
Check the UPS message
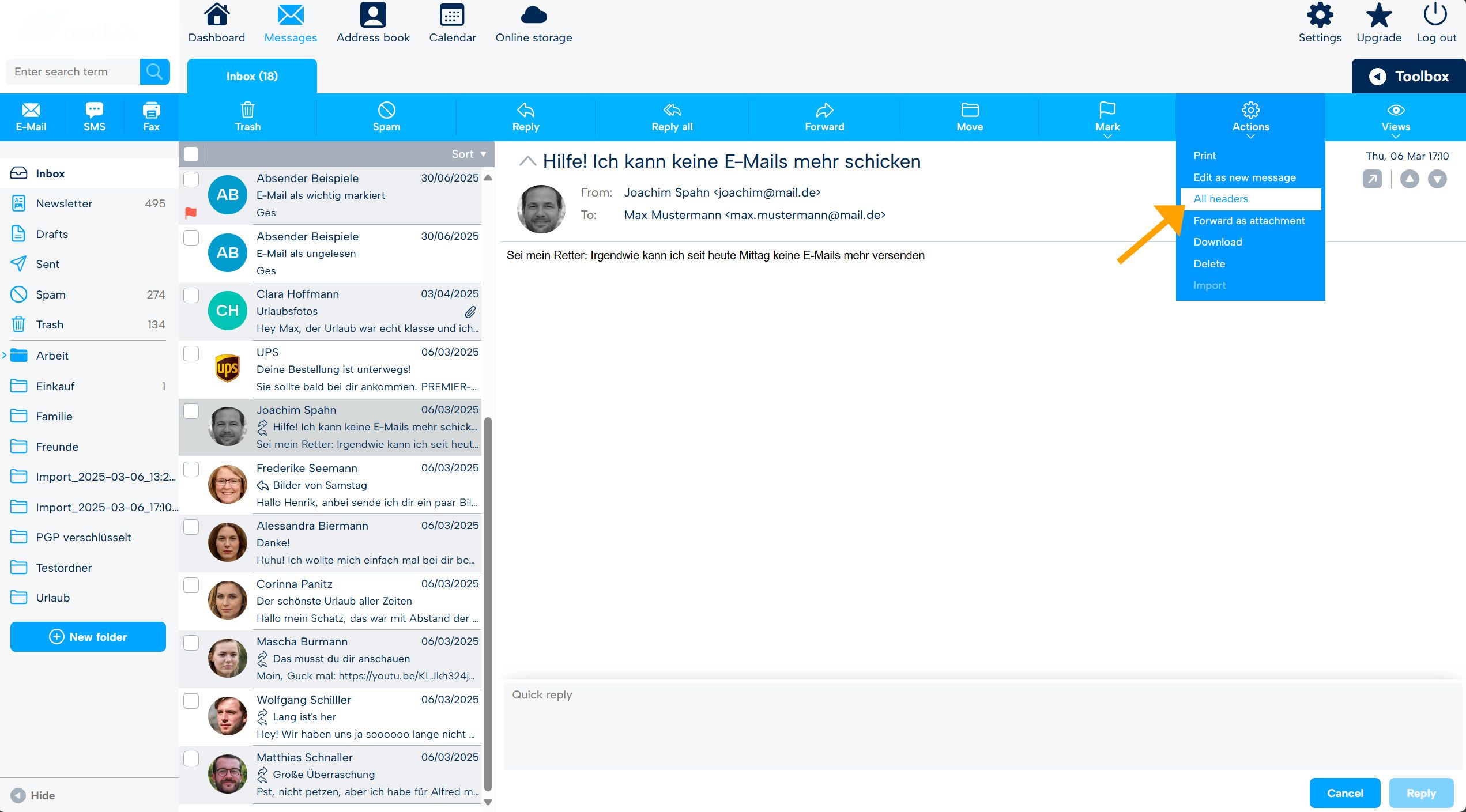click(x=191, y=353)
